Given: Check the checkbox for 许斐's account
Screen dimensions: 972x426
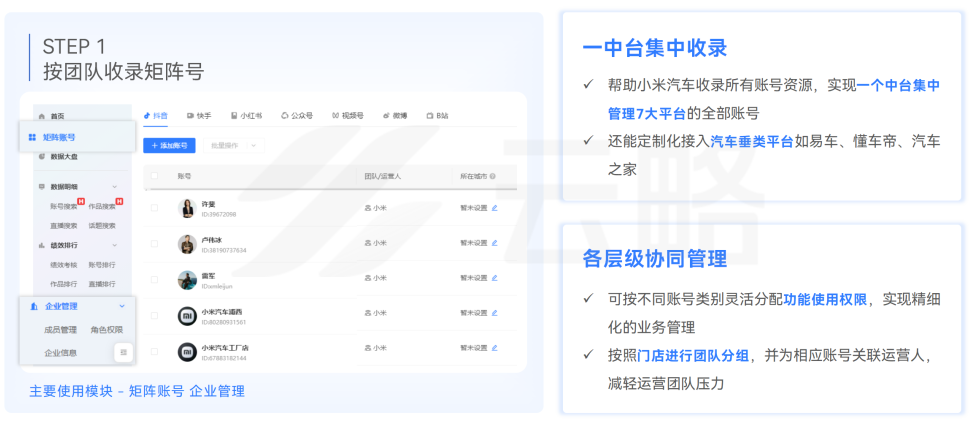Looking at the screenshot, I should tap(154, 208).
